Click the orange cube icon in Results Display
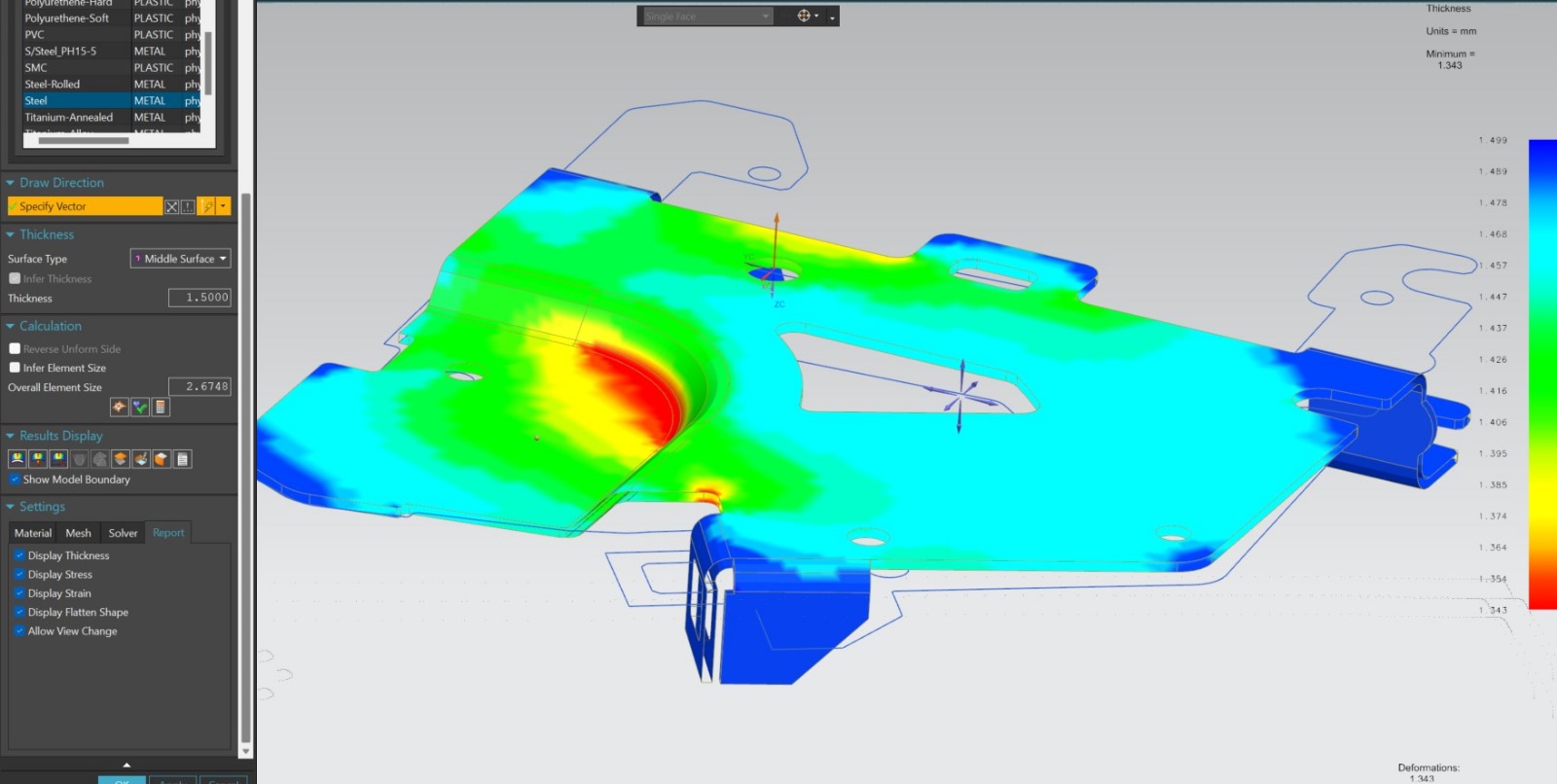Viewport: 1557px width, 784px height. pyautogui.click(x=162, y=459)
